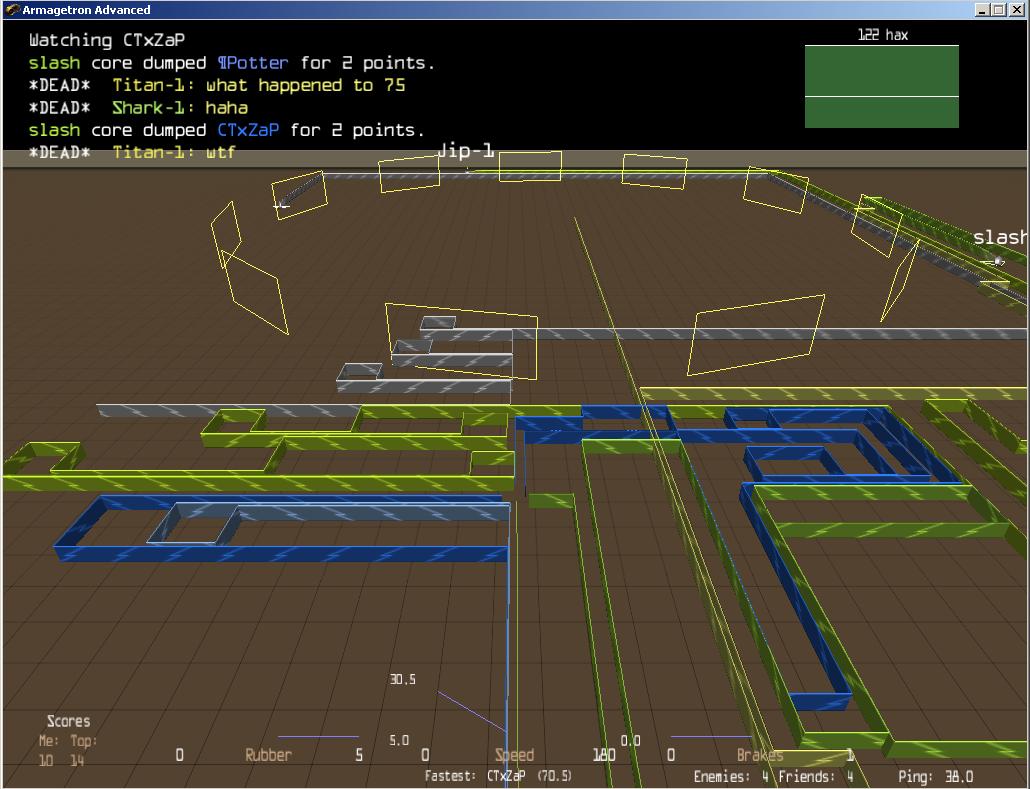Viewport: 1030px width, 789px height.
Task: Click the Jip-1 player name tag
Action: pos(465,151)
